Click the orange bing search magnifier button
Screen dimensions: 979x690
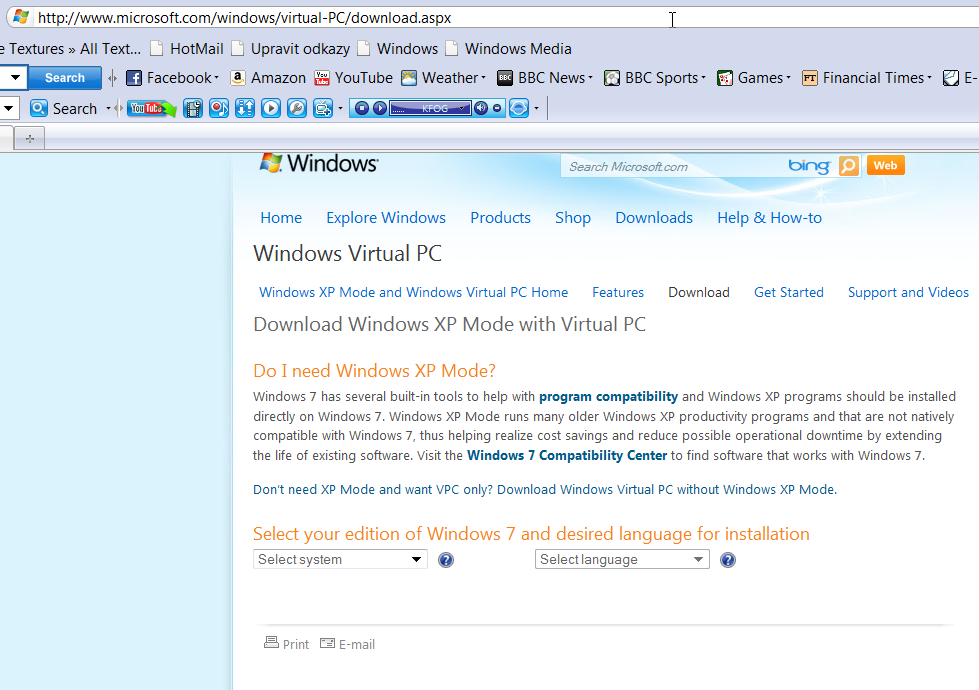click(x=849, y=166)
